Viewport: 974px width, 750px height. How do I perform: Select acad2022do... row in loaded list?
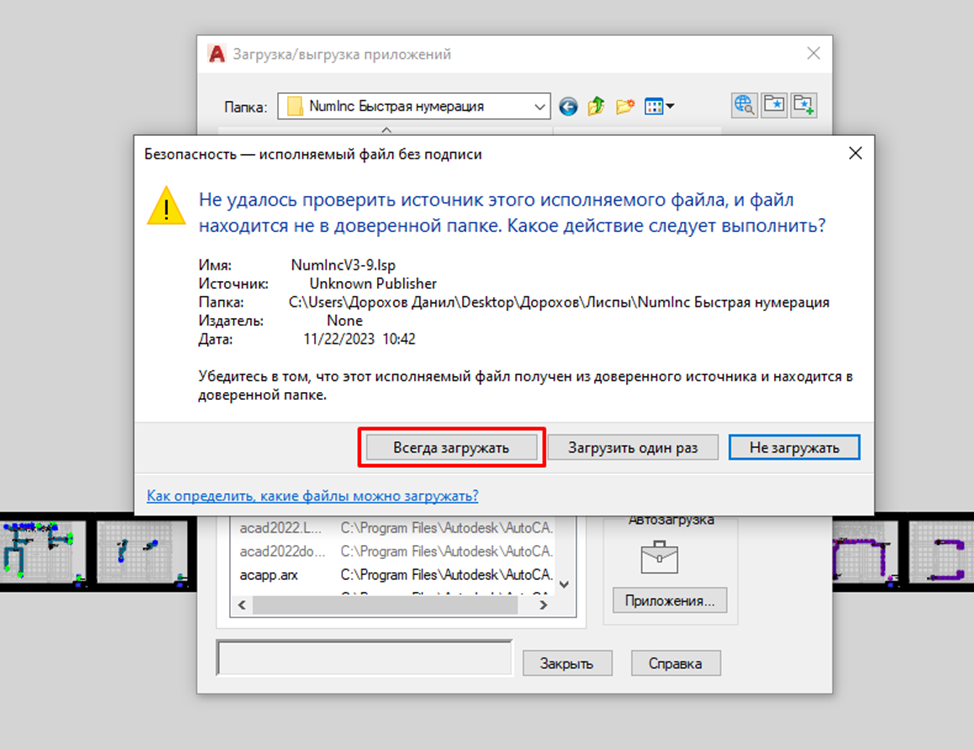coord(396,551)
